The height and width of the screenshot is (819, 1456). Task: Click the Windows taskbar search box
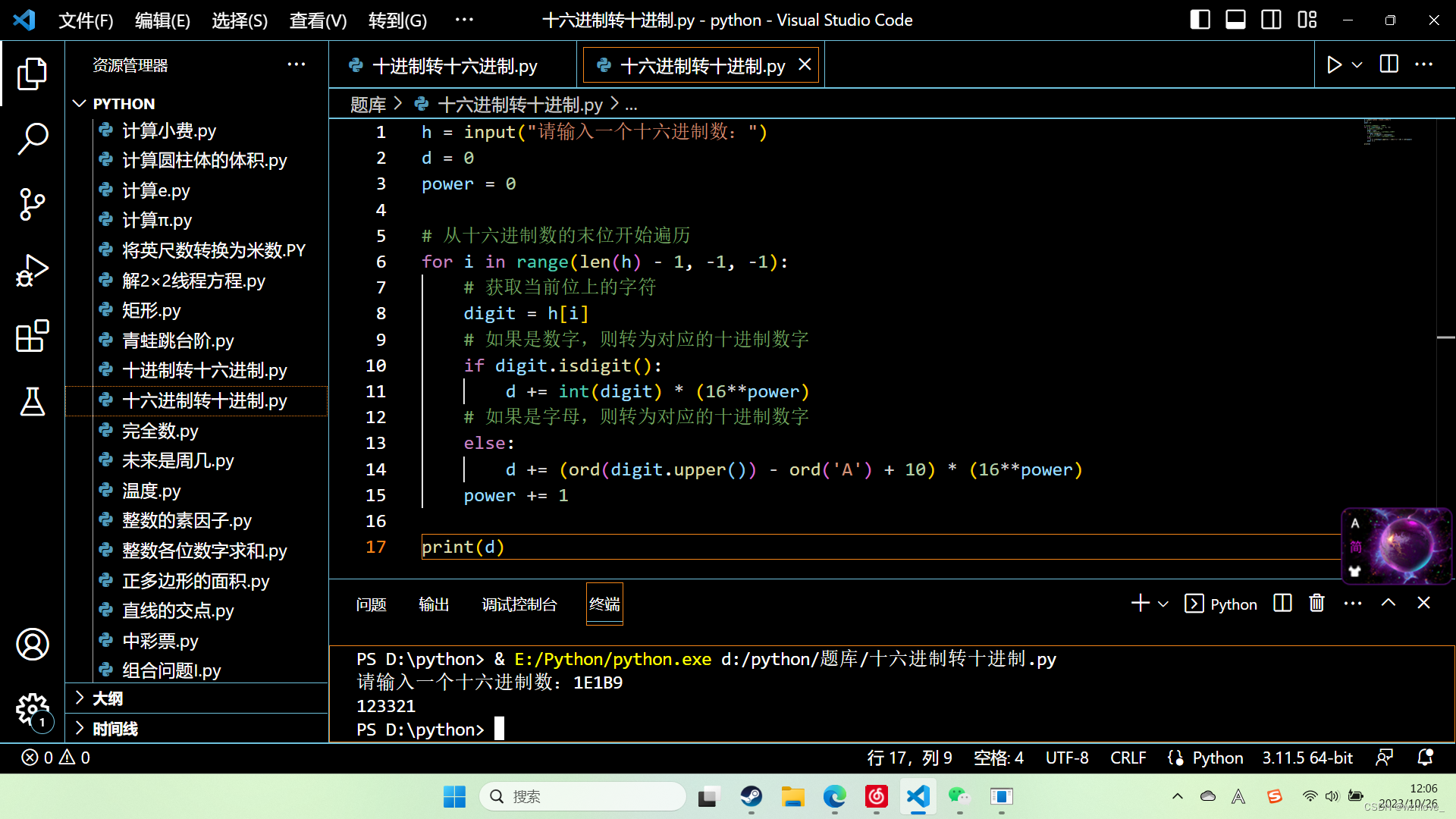582,796
